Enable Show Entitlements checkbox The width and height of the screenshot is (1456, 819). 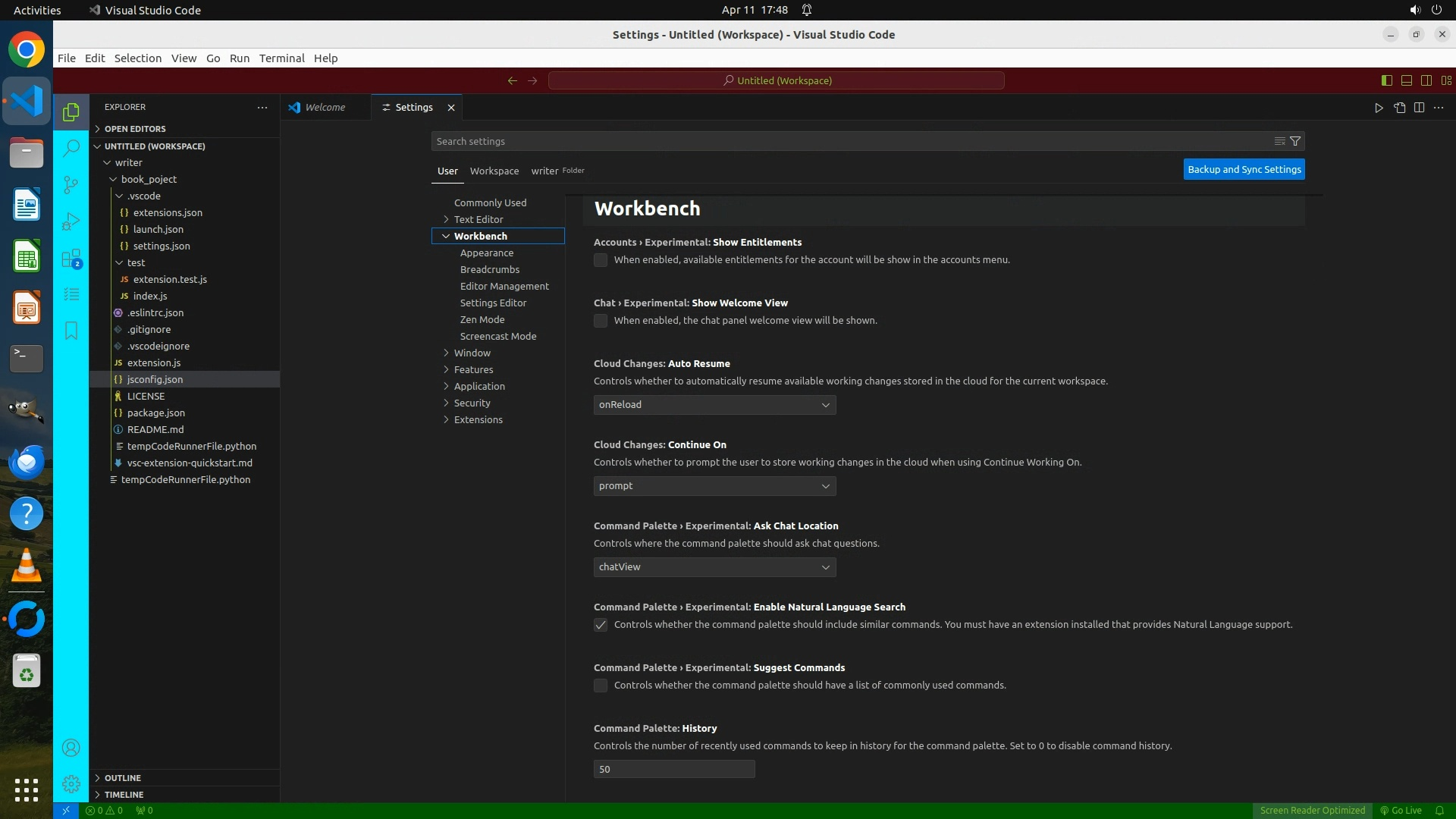(x=601, y=260)
